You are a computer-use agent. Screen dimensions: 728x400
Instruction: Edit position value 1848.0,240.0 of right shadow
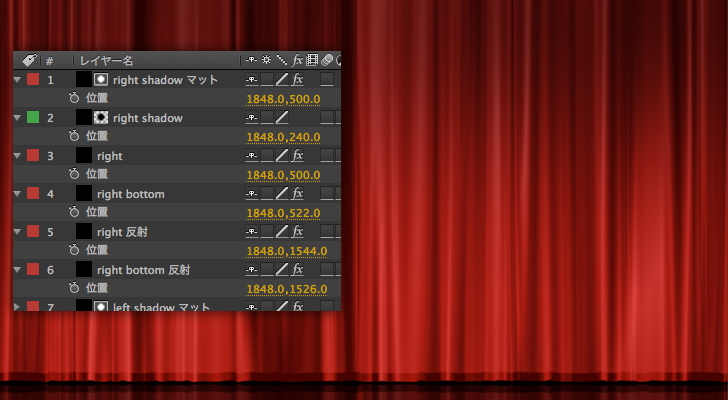coord(283,137)
